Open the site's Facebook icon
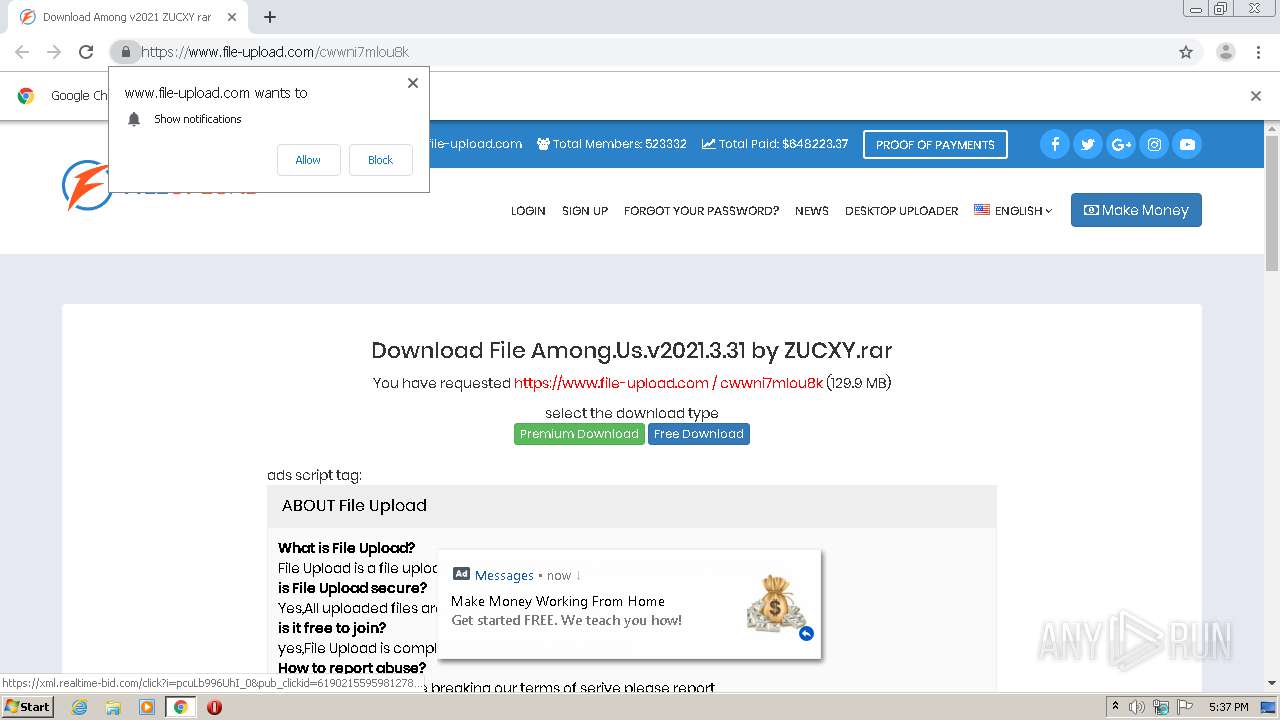The image size is (1280, 720). (x=1055, y=144)
